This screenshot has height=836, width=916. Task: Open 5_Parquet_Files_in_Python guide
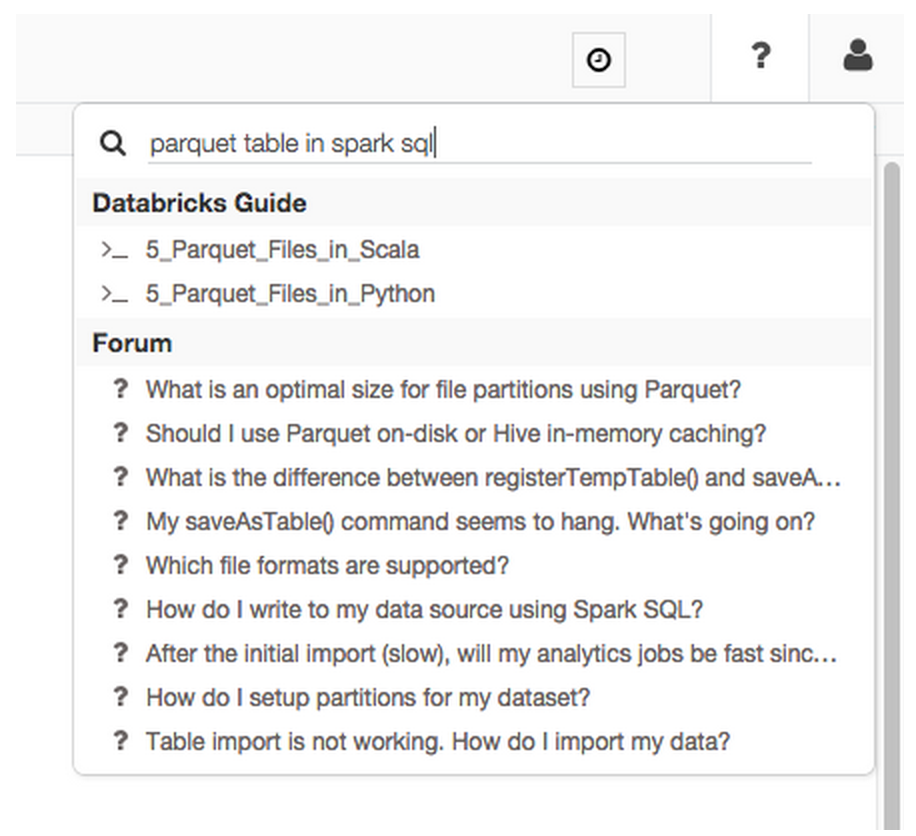pos(290,295)
